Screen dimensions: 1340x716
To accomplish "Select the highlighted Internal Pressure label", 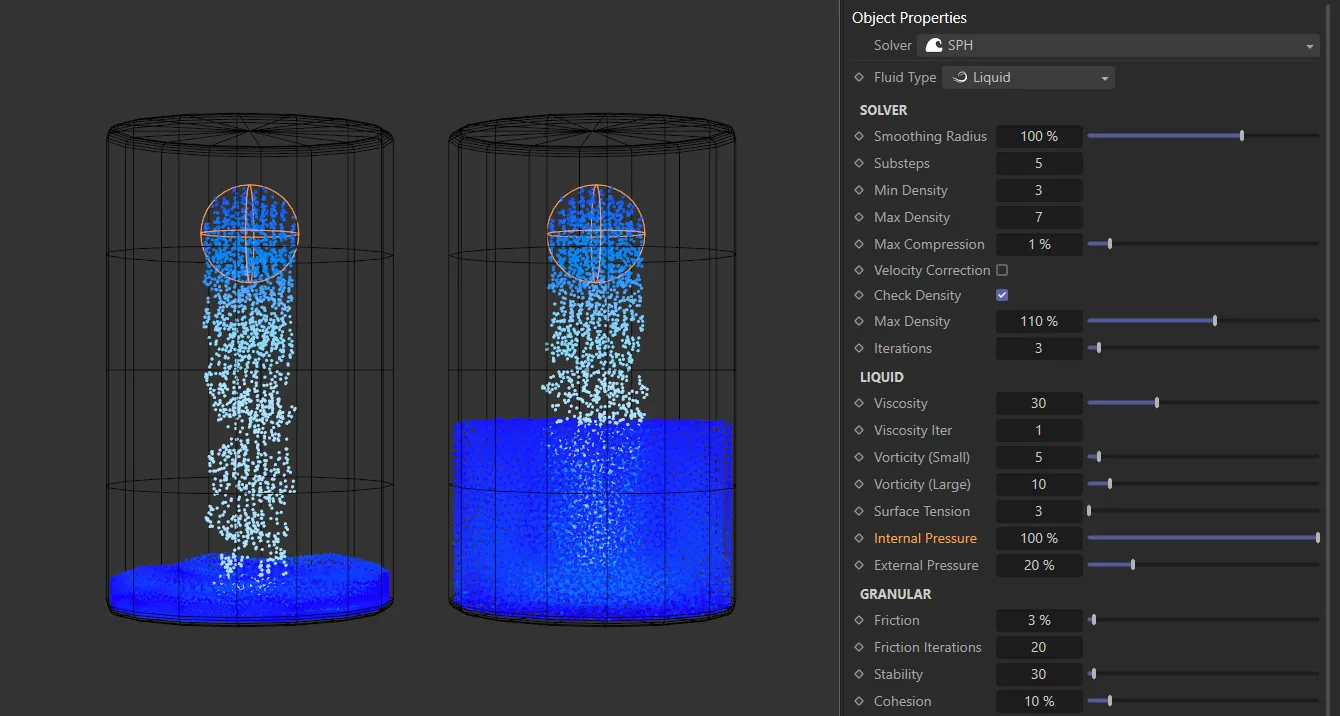I will coord(925,538).
